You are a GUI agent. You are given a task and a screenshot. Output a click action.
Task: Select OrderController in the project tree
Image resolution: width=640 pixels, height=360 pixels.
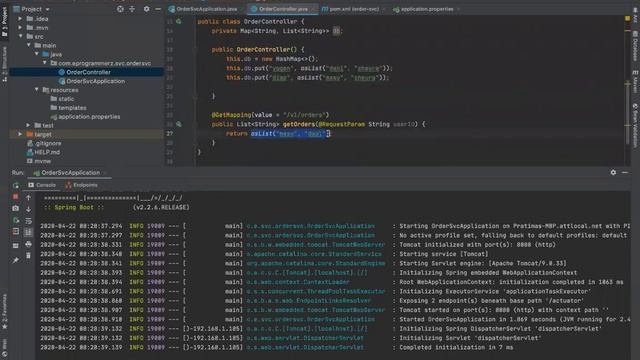click(x=88, y=72)
